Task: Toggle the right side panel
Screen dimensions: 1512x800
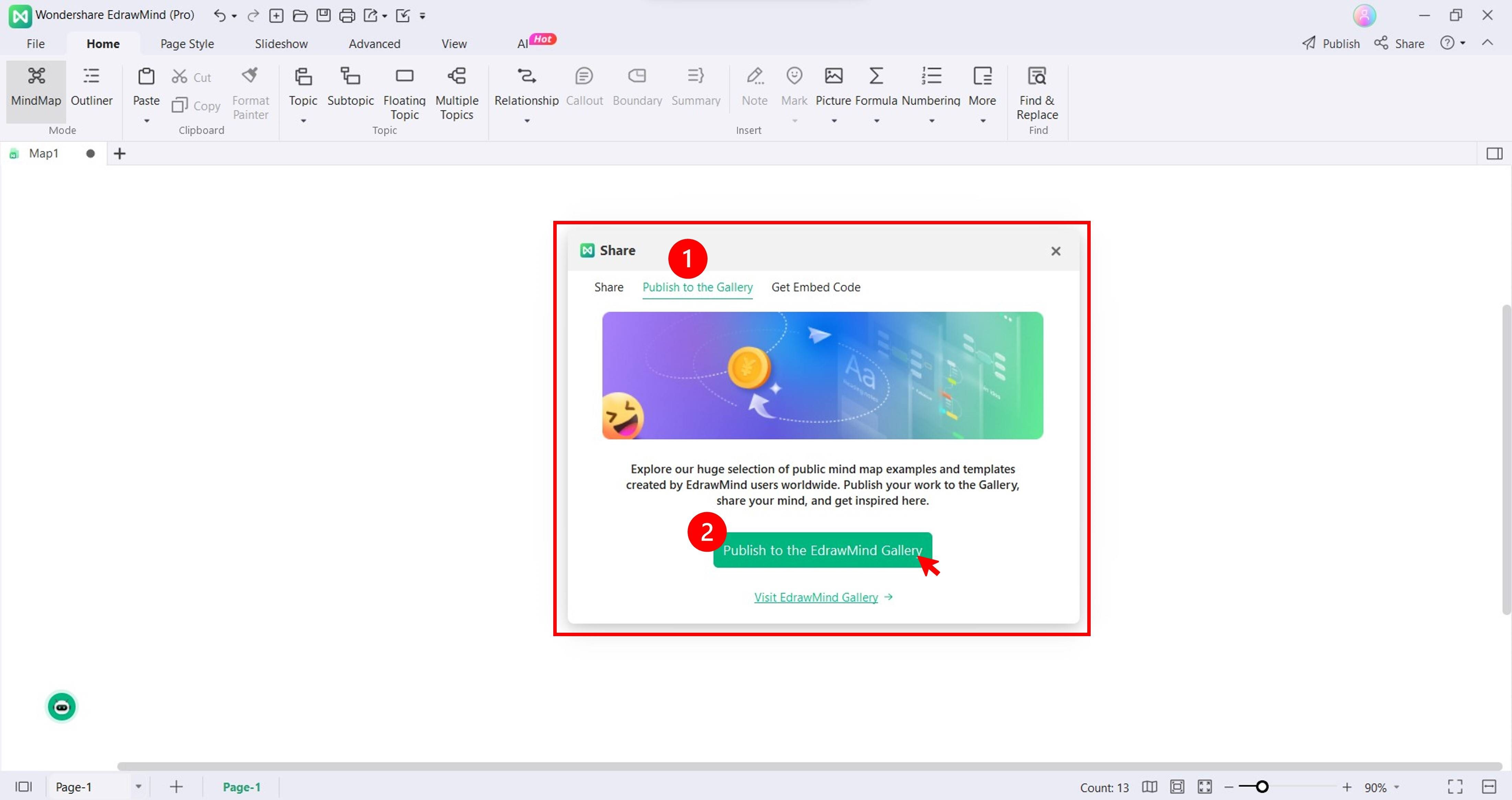Action: [1494, 154]
